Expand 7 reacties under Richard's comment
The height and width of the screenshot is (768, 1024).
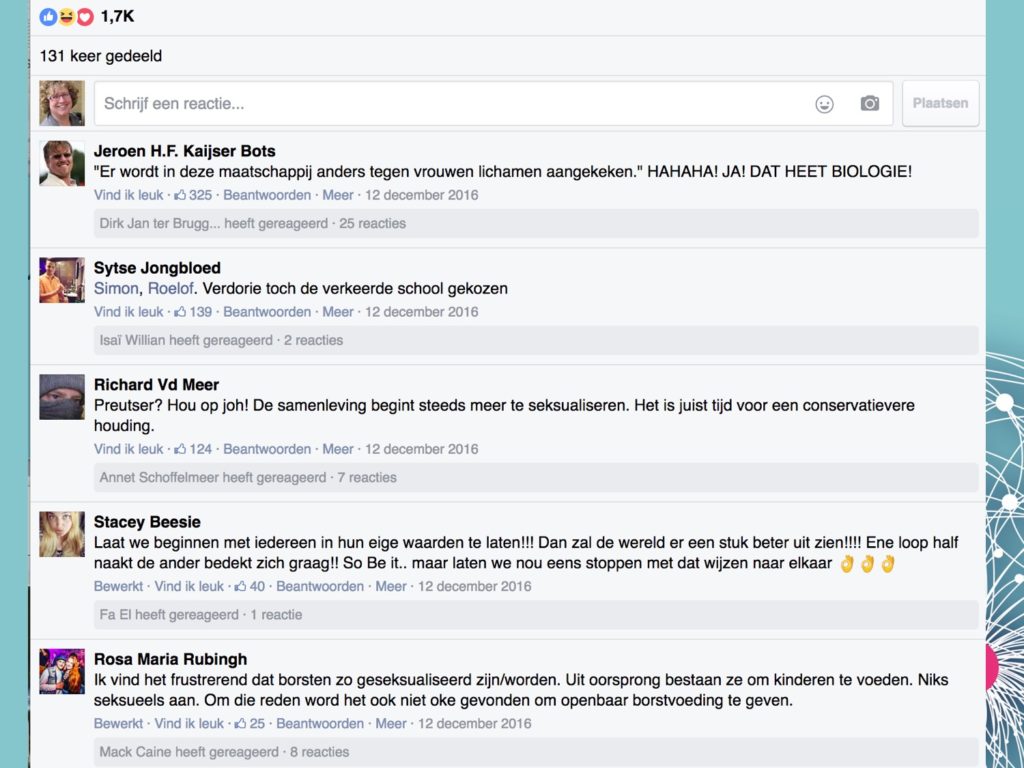(x=366, y=477)
